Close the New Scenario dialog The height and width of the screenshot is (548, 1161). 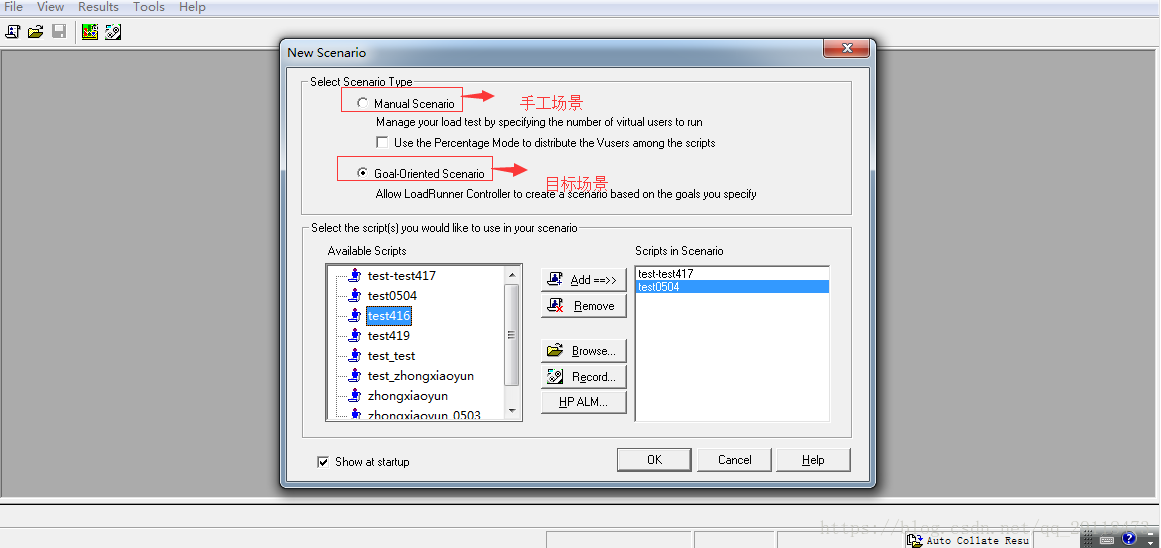[x=847, y=48]
